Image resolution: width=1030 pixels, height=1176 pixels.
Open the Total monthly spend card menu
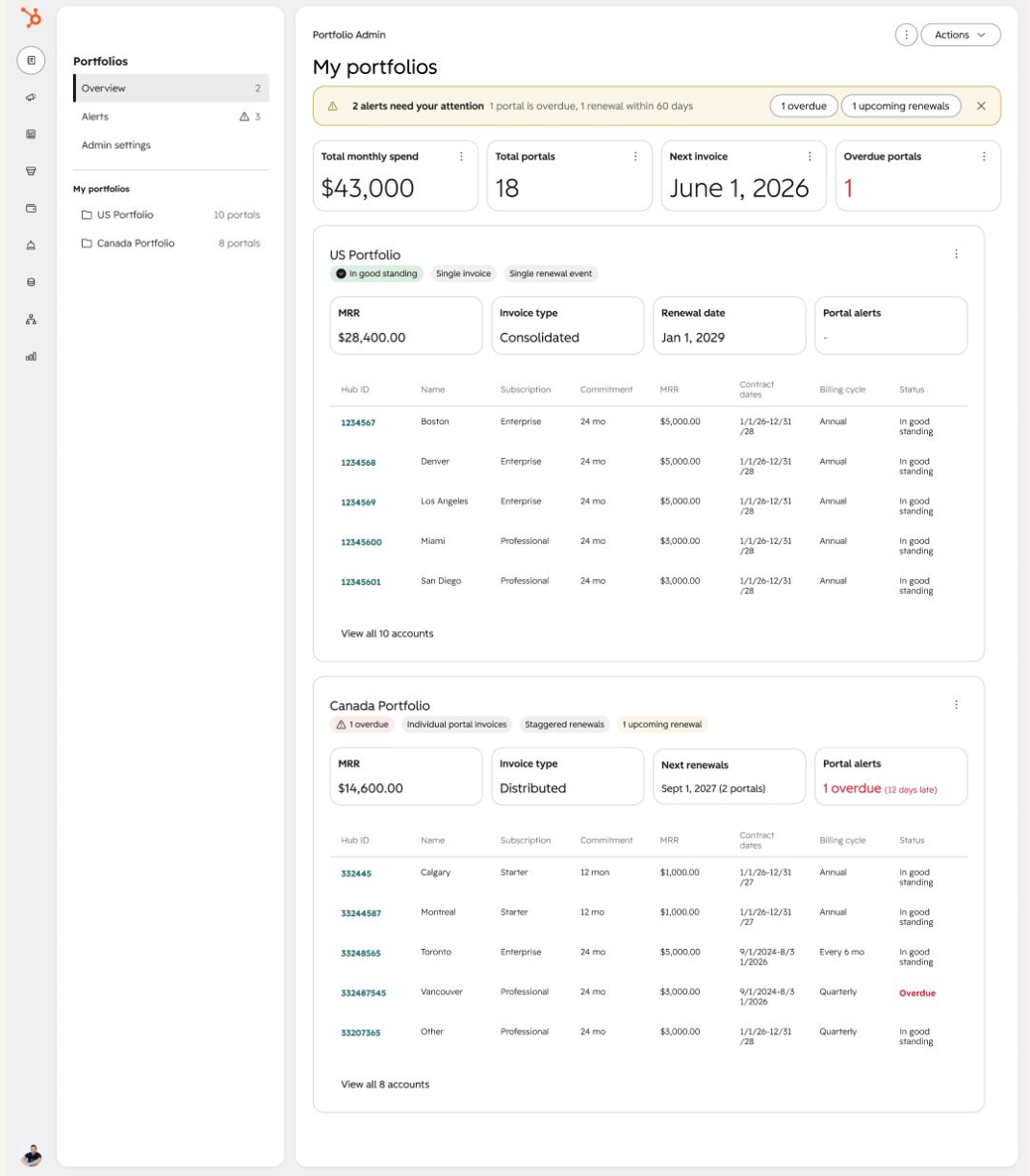click(461, 156)
